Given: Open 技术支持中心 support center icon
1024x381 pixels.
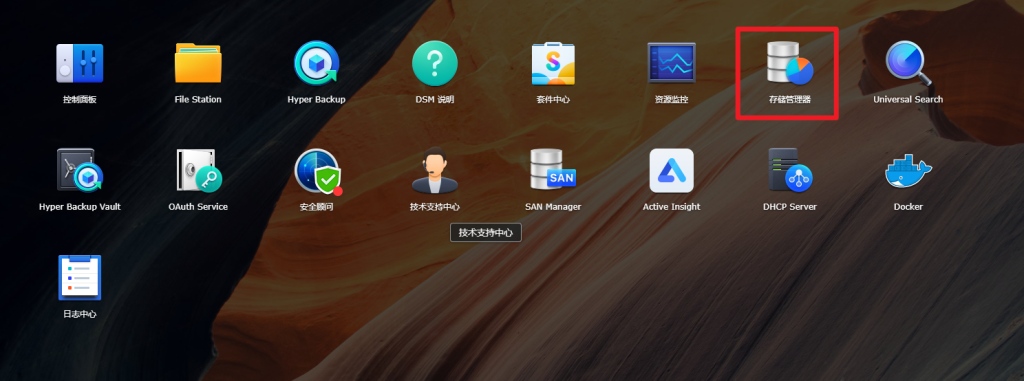Looking at the screenshot, I should click(434, 170).
